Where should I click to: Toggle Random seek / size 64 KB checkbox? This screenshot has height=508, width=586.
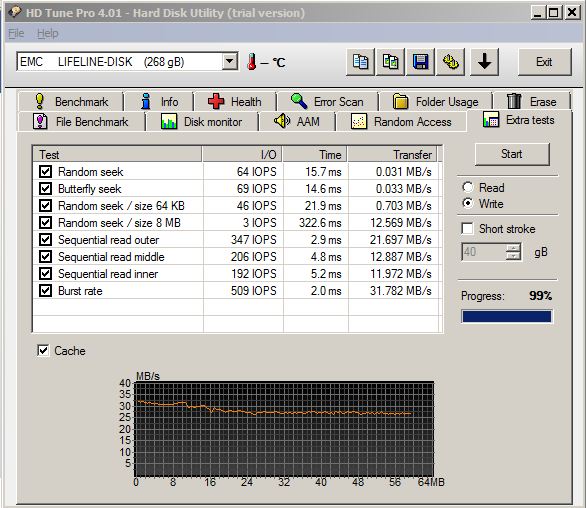pyautogui.click(x=46, y=206)
